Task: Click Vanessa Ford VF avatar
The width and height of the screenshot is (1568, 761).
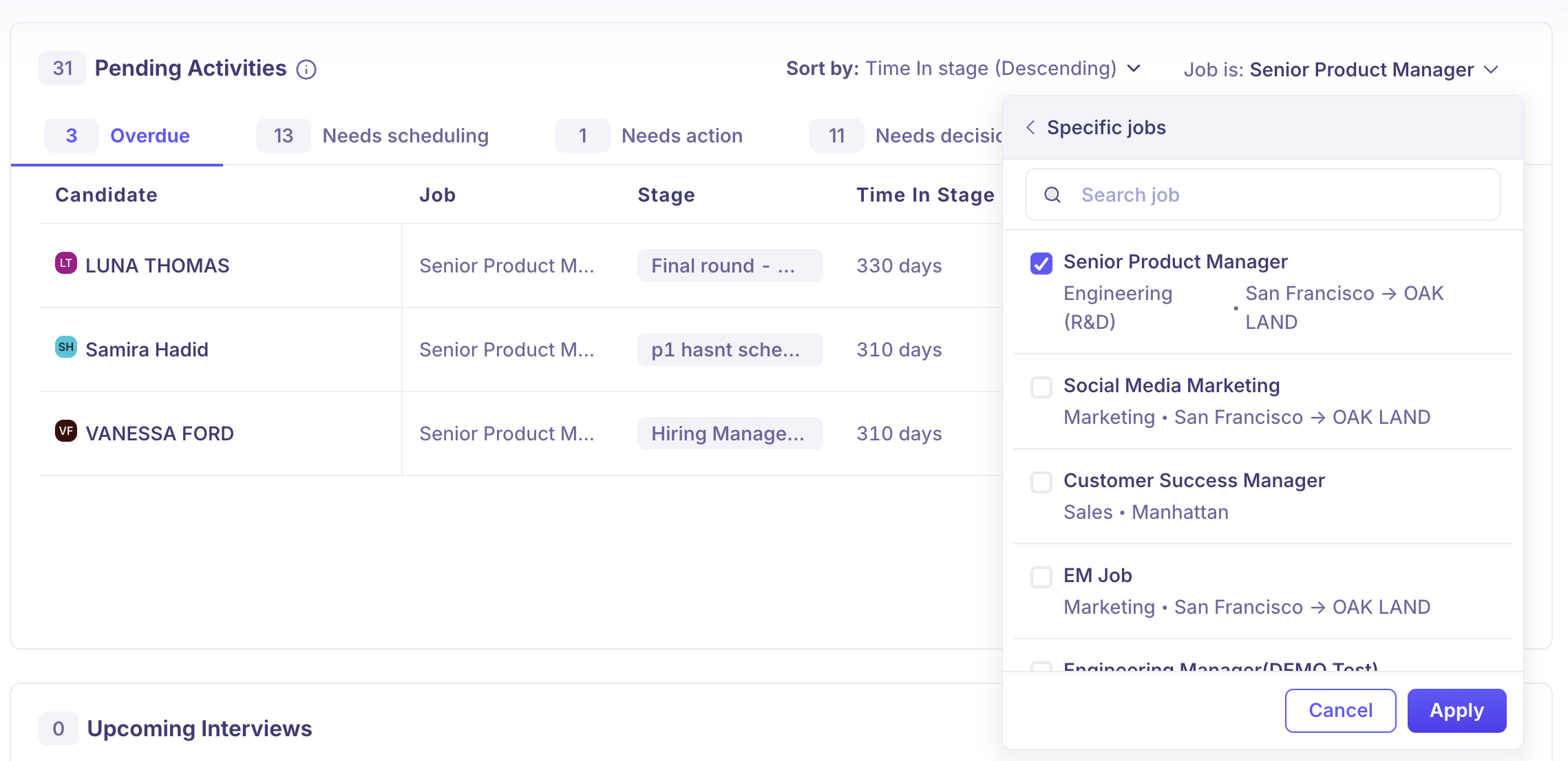Action: click(66, 431)
